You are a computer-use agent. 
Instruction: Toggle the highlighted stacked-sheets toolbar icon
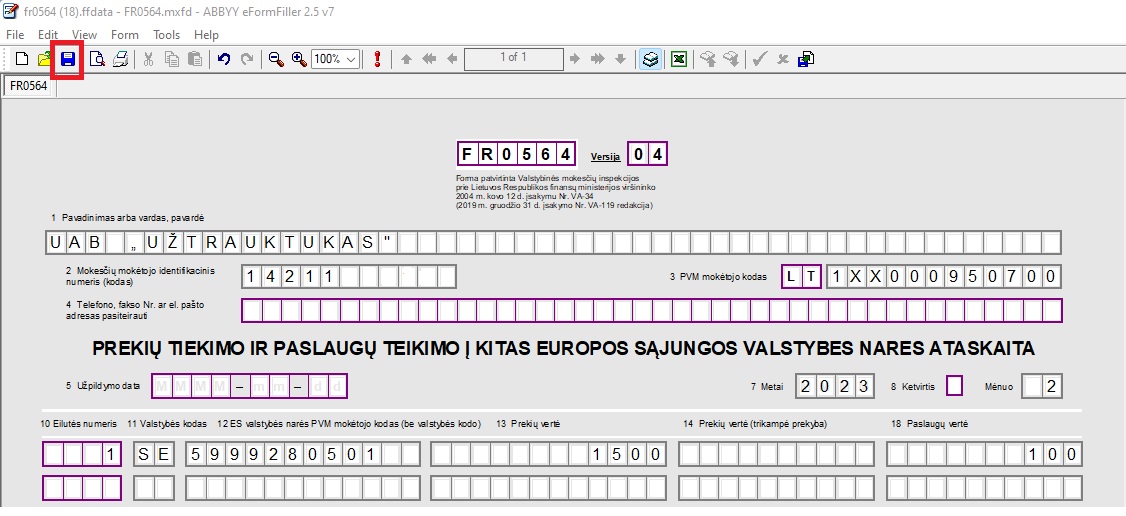(651, 60)
